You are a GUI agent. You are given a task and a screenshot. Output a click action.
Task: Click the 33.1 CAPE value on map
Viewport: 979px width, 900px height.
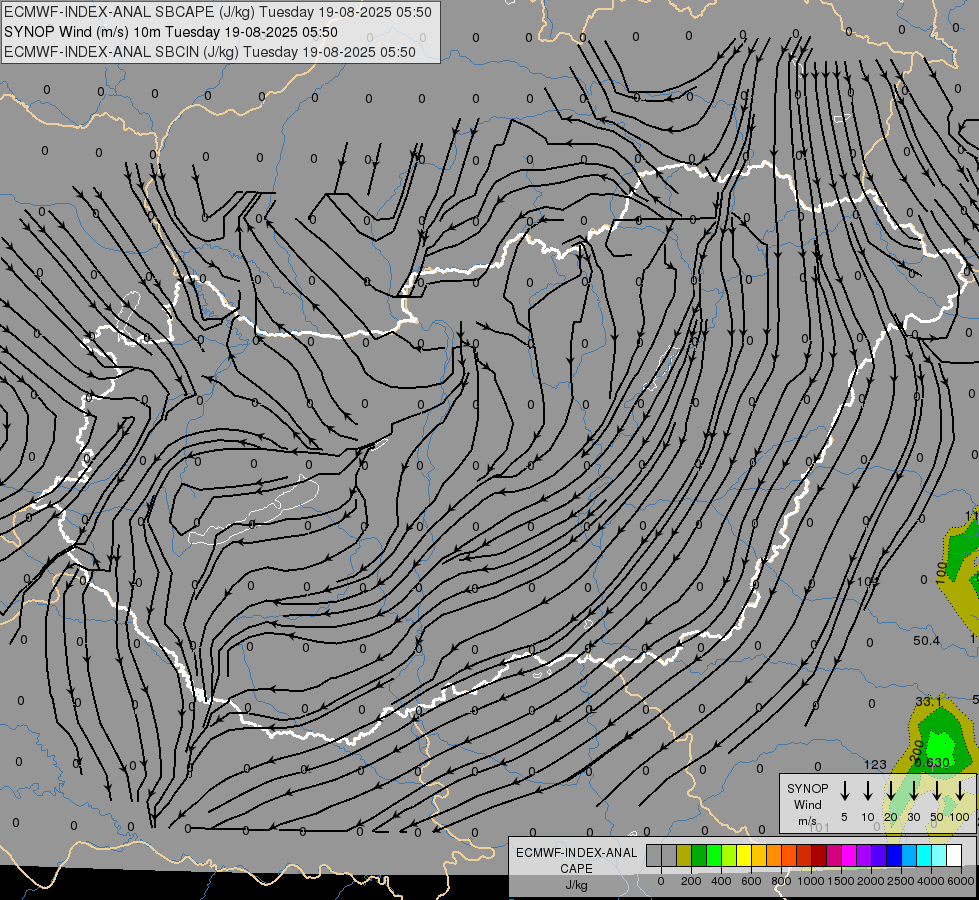tap(928, 701)
